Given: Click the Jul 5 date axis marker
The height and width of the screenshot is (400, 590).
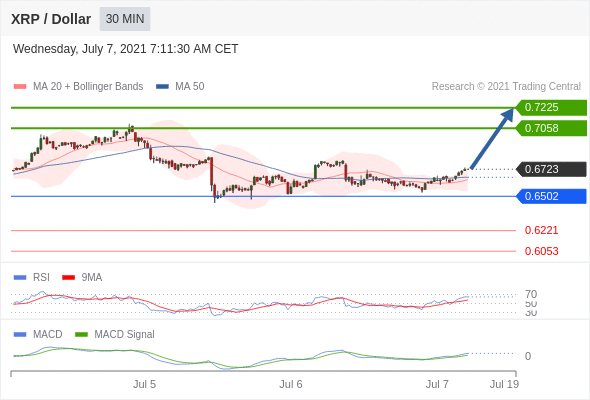Looking at the screenshot, I should 144,385.
